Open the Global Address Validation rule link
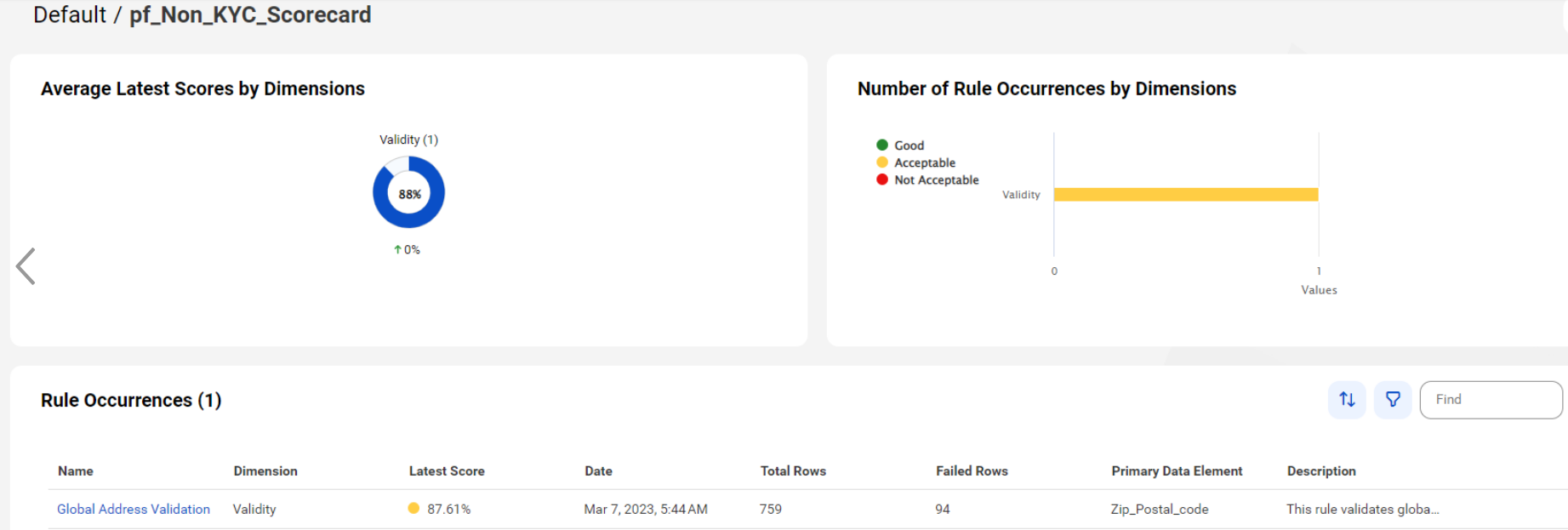The image size is (1568, 530). coord(134,509)
